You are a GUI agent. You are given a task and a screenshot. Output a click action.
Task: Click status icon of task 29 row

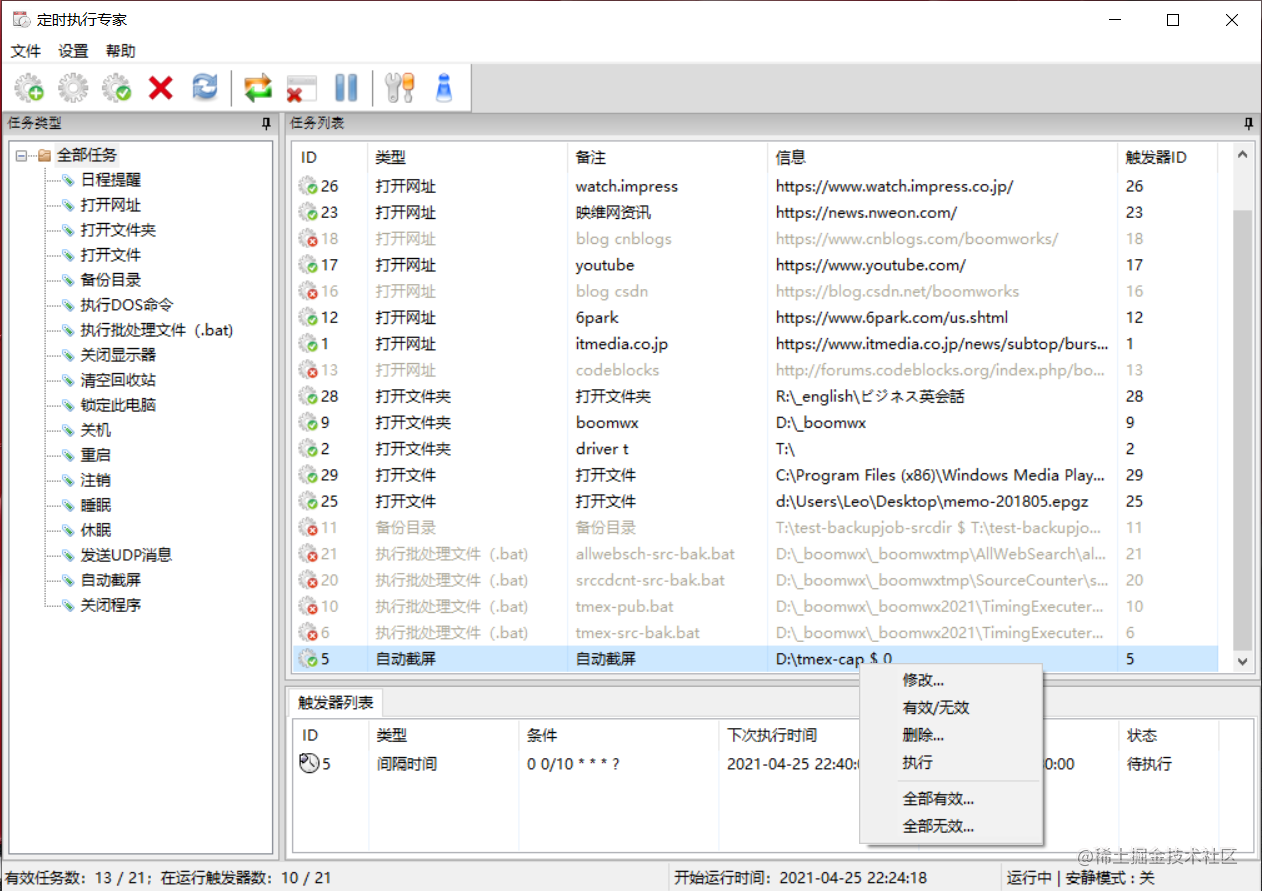pos(308,475)
